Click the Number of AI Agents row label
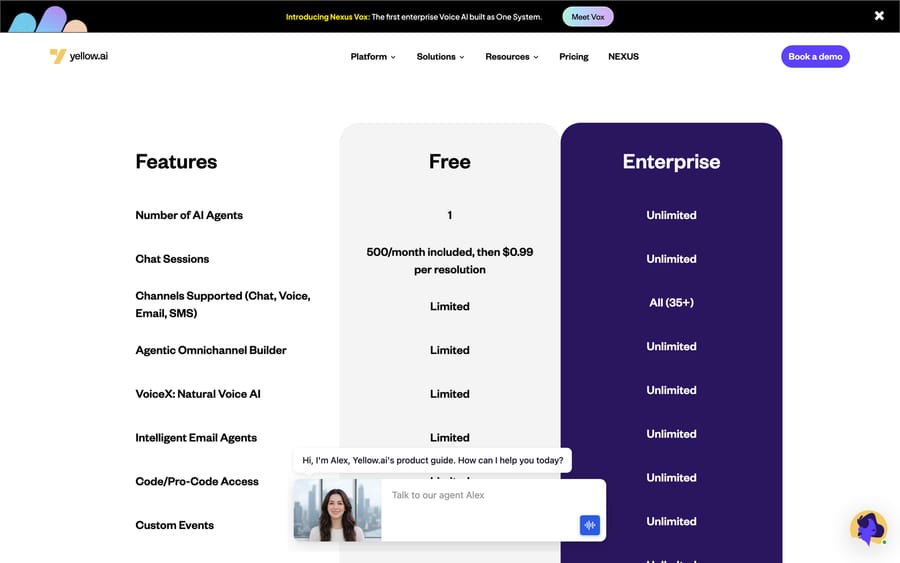This screenshot has height=563, width=900. coord(189,215)
